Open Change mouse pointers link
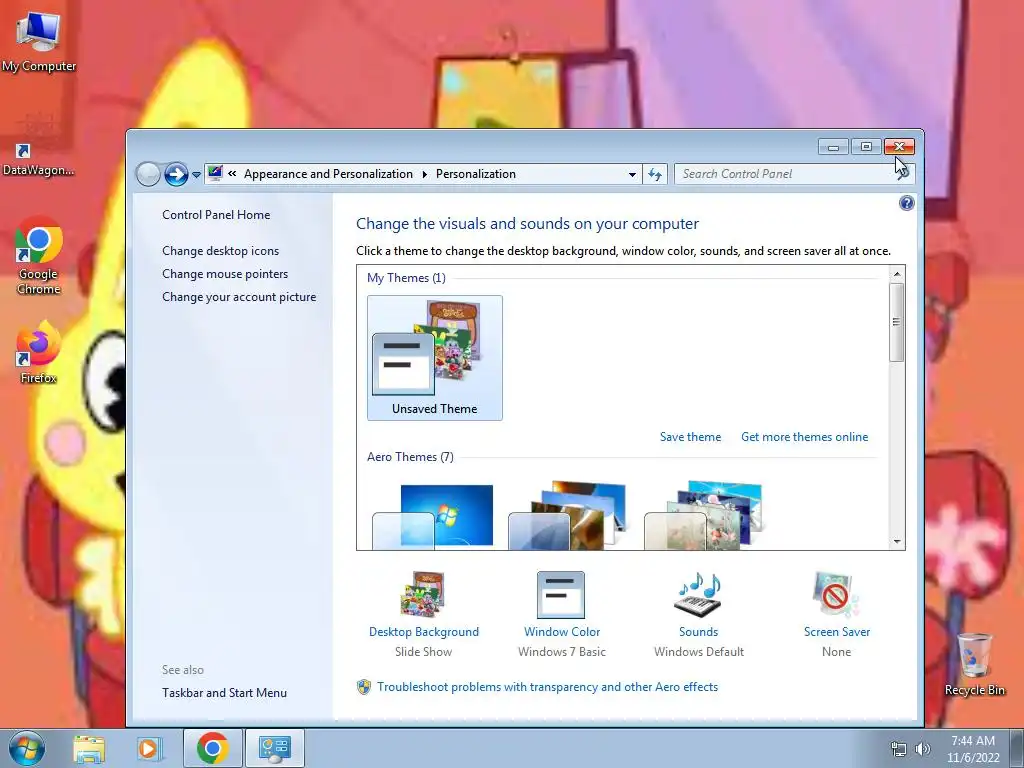 coord(225,274)
